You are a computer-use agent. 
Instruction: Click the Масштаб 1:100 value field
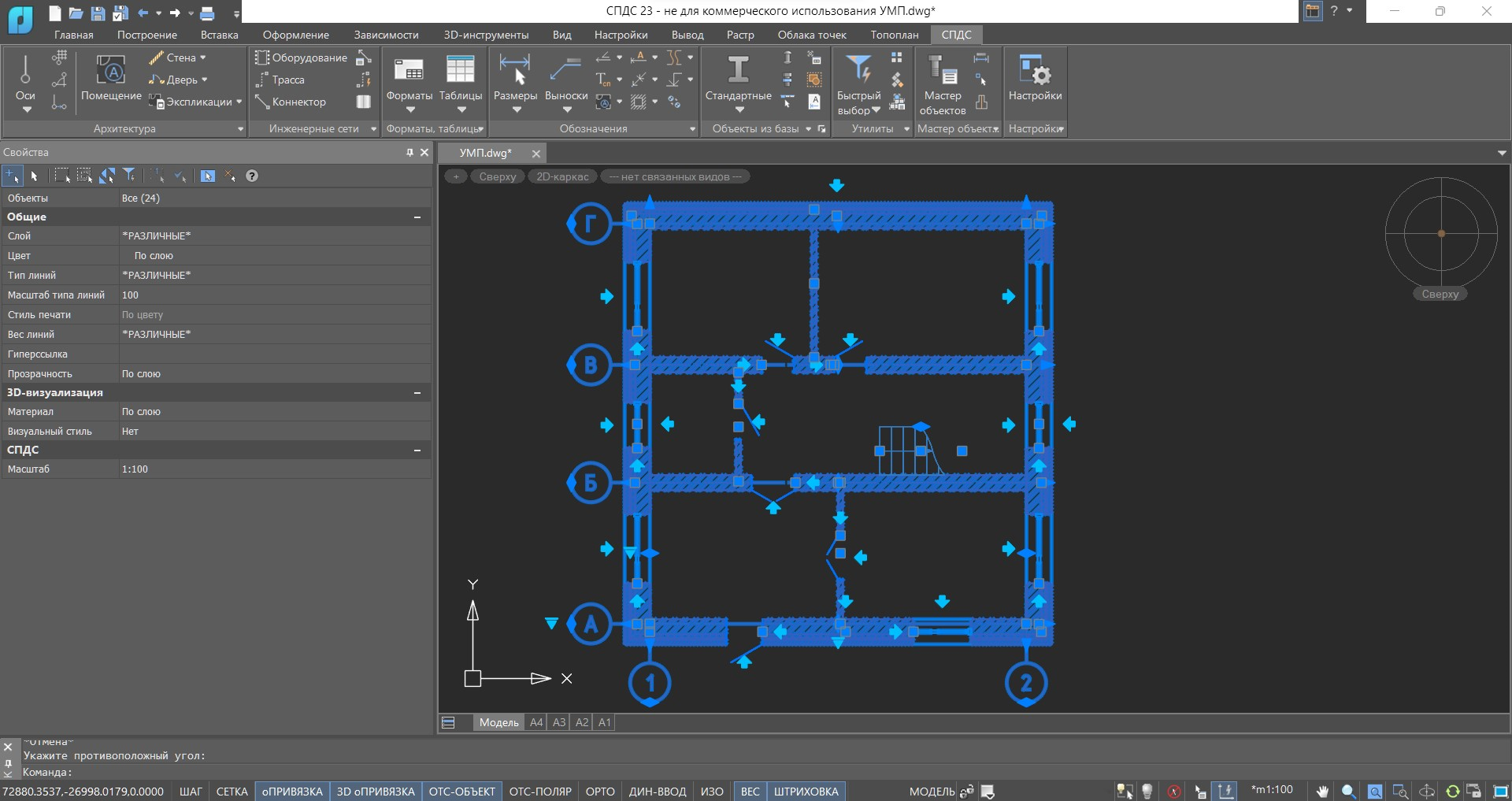coord(274,469)
